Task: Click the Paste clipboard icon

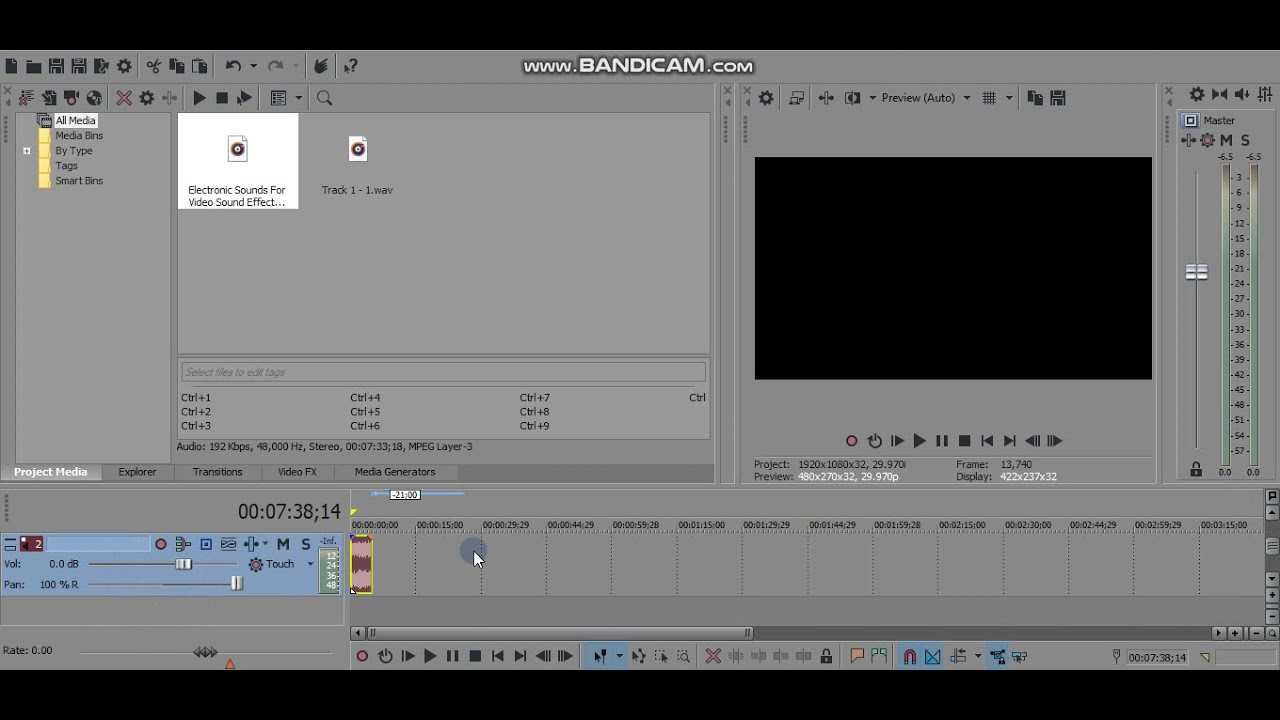Action: point(199,66)
